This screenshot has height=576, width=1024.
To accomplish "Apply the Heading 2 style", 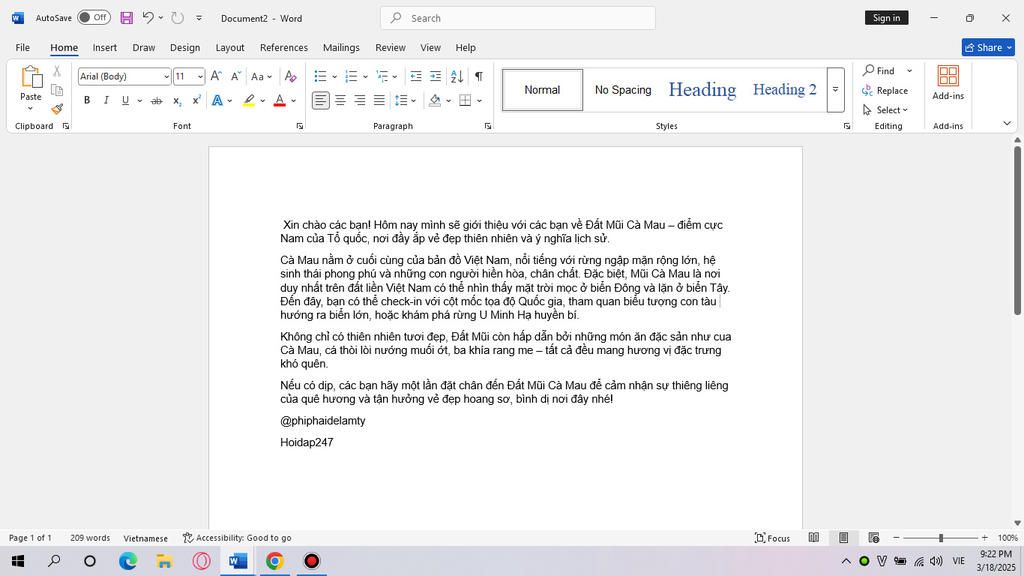I will (x=784, y=89).
